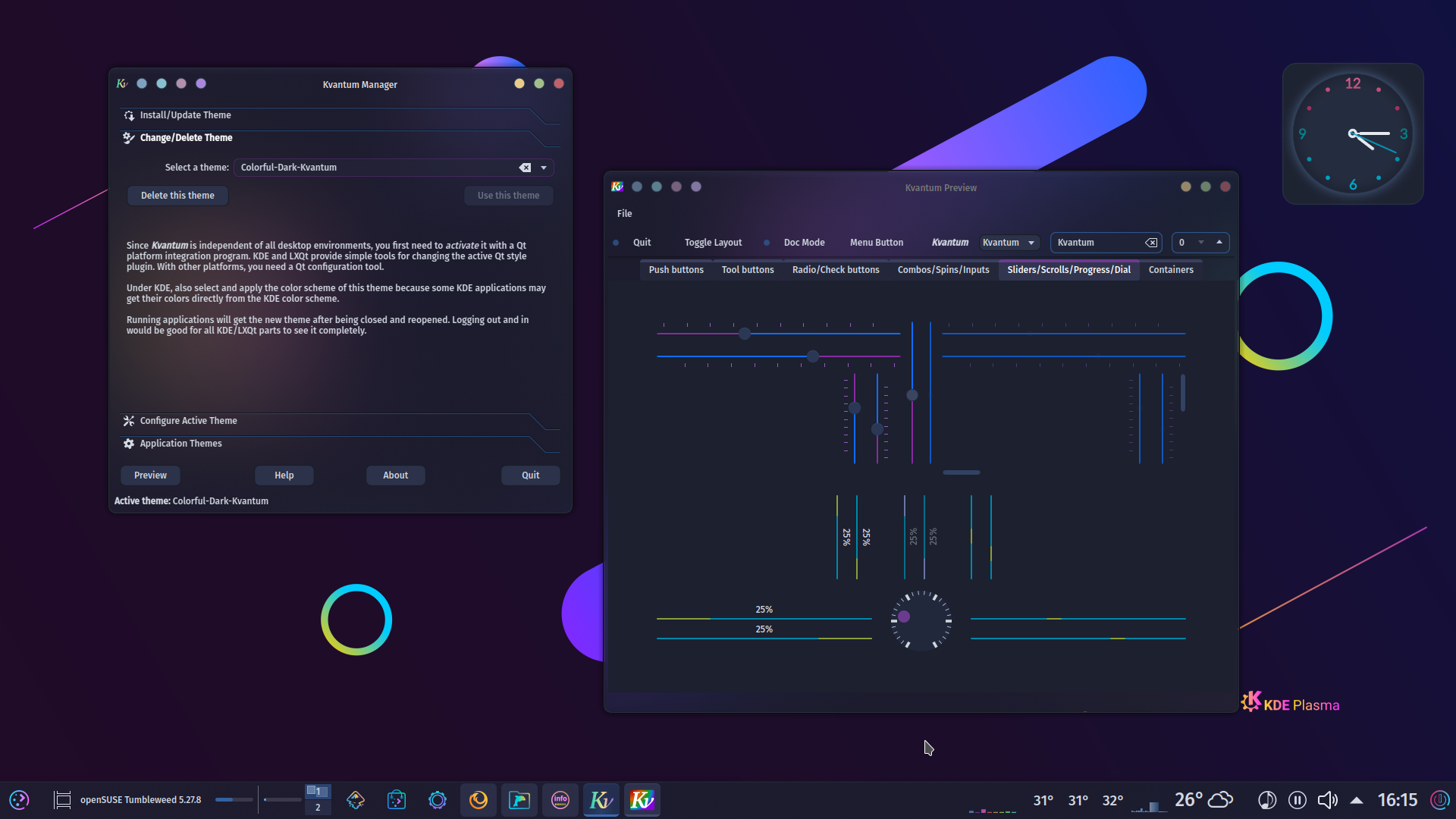Image resolution: width=1456 pixels, height=819 pixels.
Task: Click the rainbow Kv icon in Kvantum Preview titlebar
Action: pos(617,187)
